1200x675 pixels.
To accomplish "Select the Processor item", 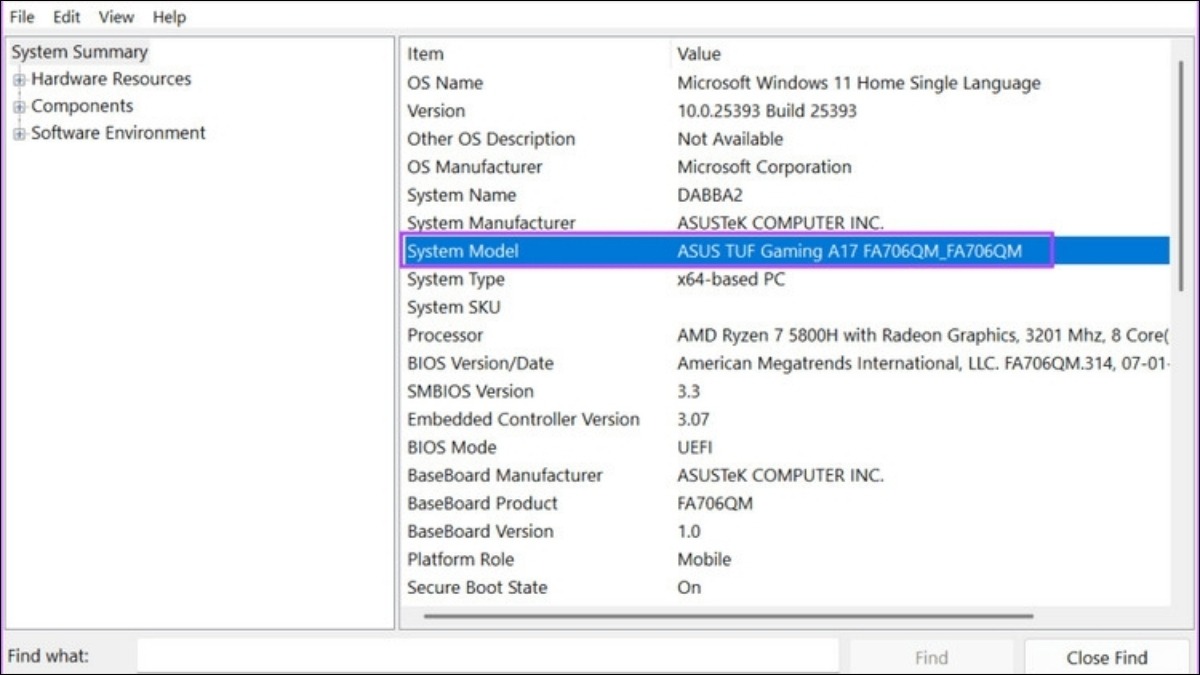I will (x=445, y=335).
